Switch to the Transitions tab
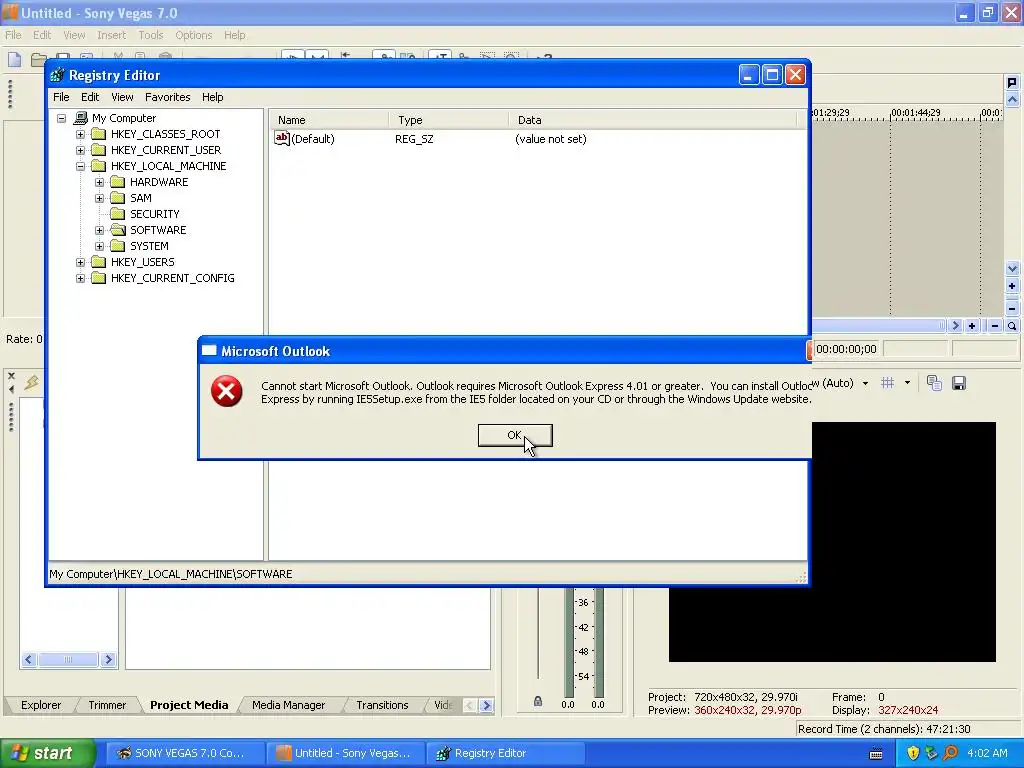Screen dimensions: 1024x768 point(382,705)
